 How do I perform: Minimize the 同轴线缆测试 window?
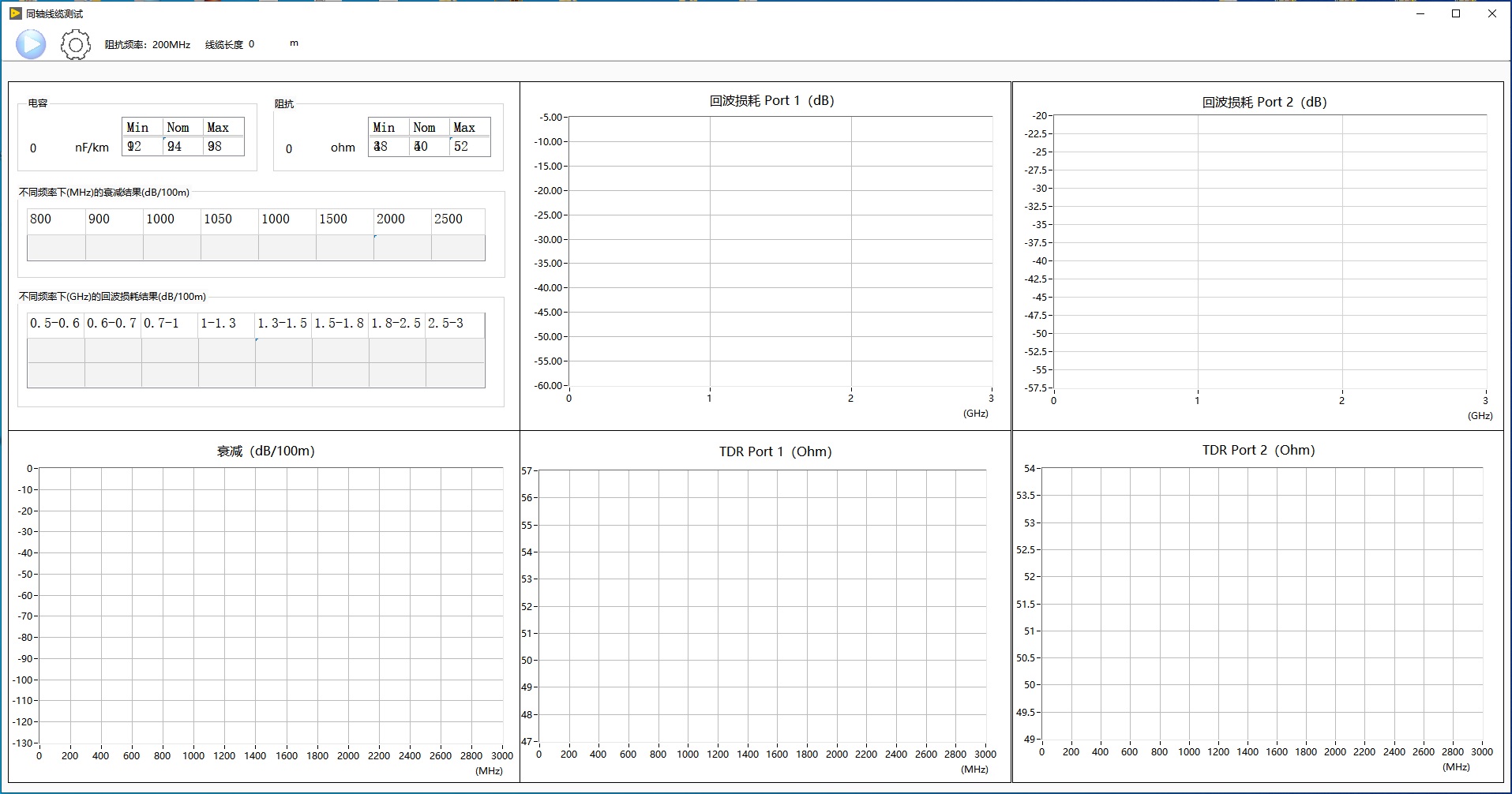tap(1420, 13)
